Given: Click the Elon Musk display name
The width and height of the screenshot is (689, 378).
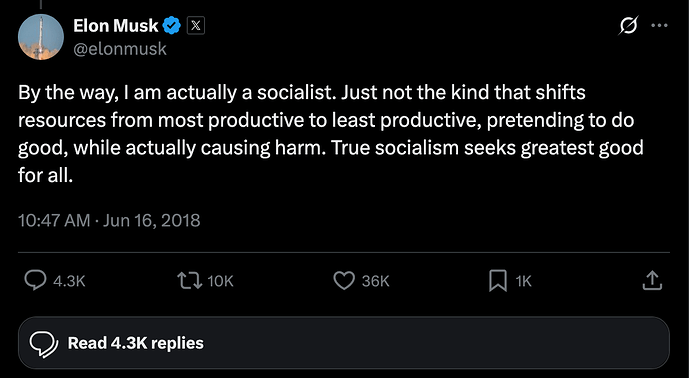Looking at the screenshot, I should click(x=116, y=25).
